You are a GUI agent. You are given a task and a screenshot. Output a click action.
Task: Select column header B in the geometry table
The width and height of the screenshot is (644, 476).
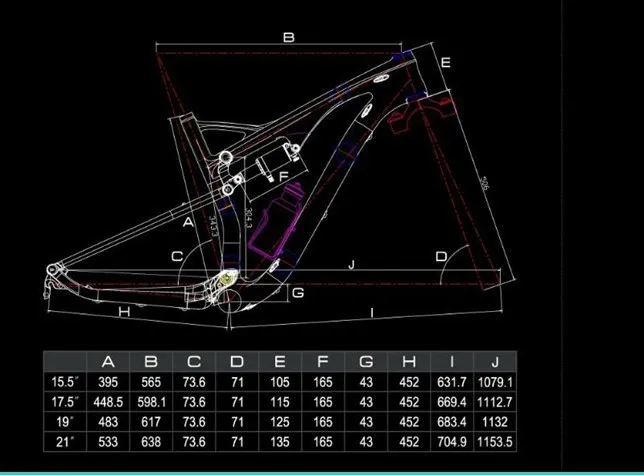[x=151, y=362]
